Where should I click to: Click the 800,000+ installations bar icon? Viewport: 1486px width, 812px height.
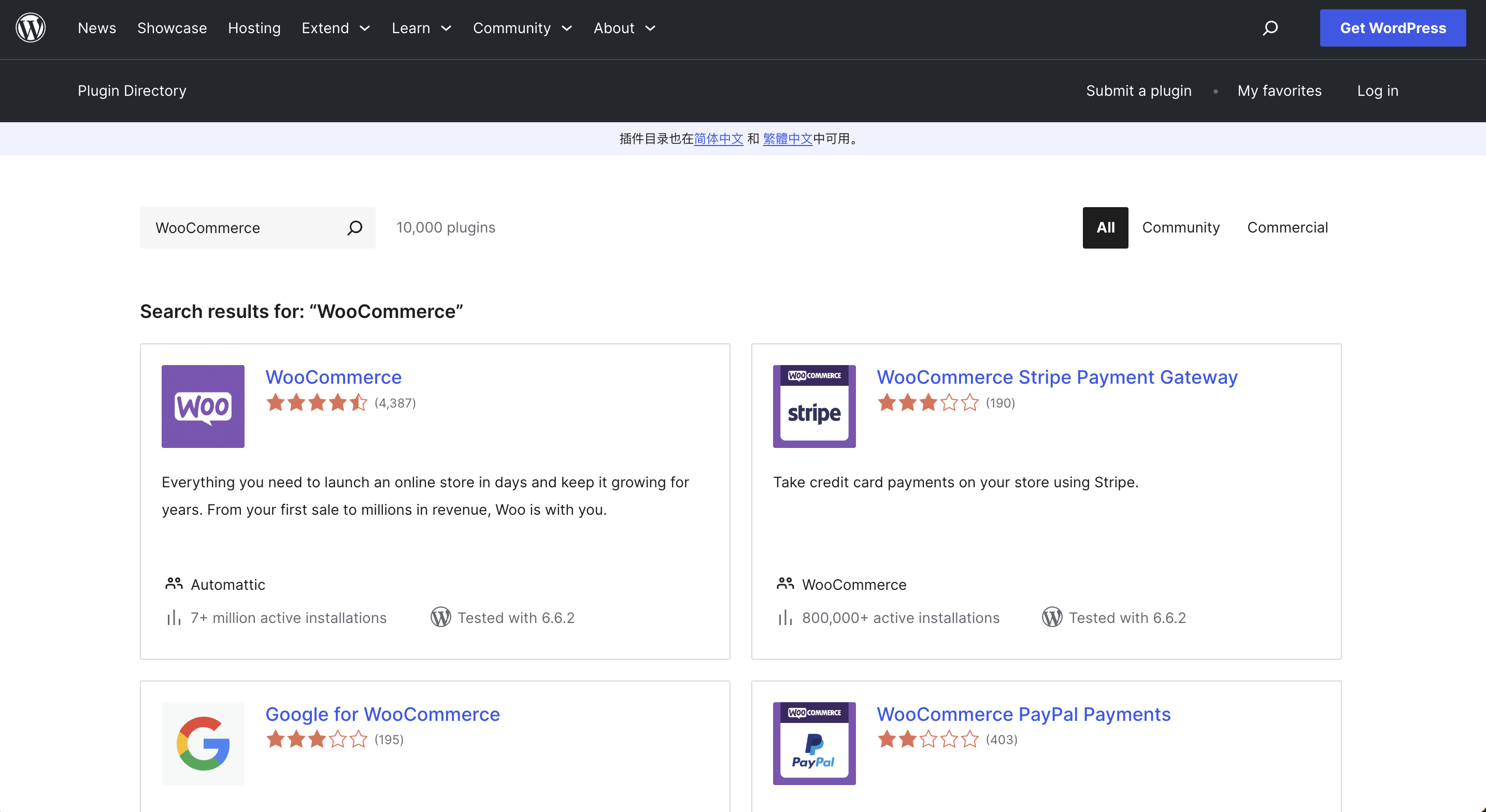(x=785, y=618)
